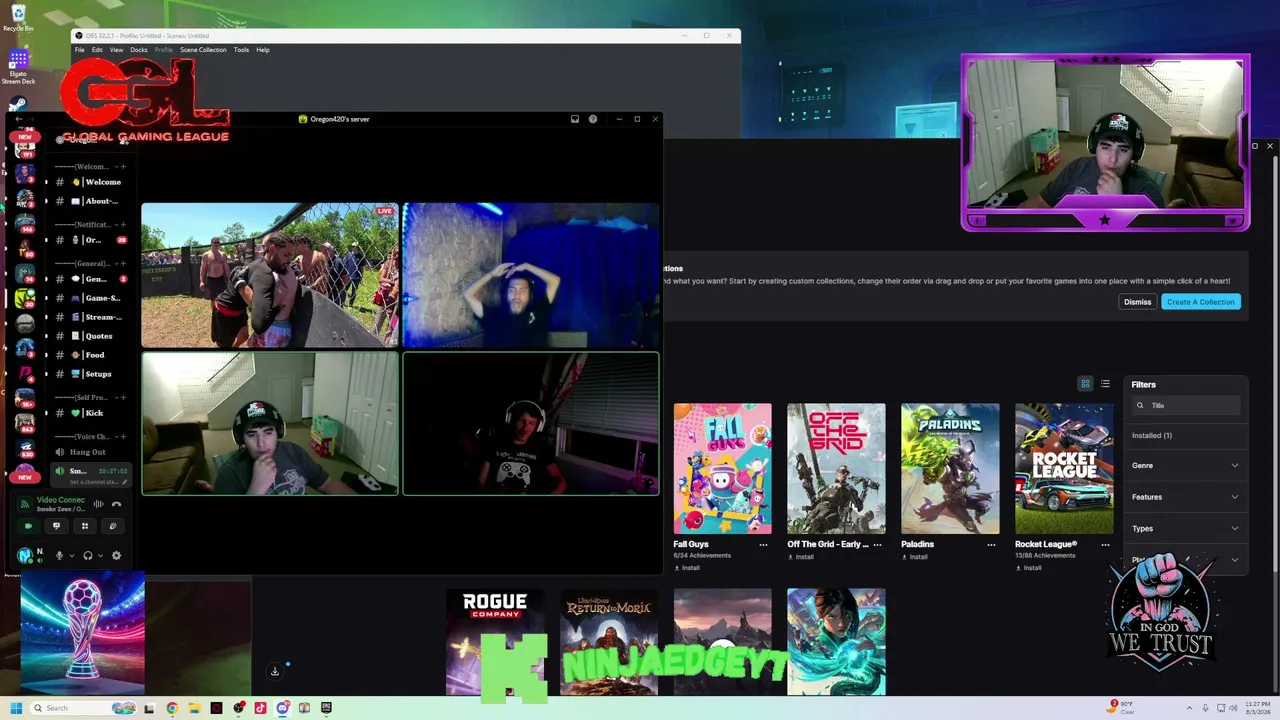Open the Tools menu in OBS
The width and height of the screenshot is (1280, 720).
(x=241, y=50)
